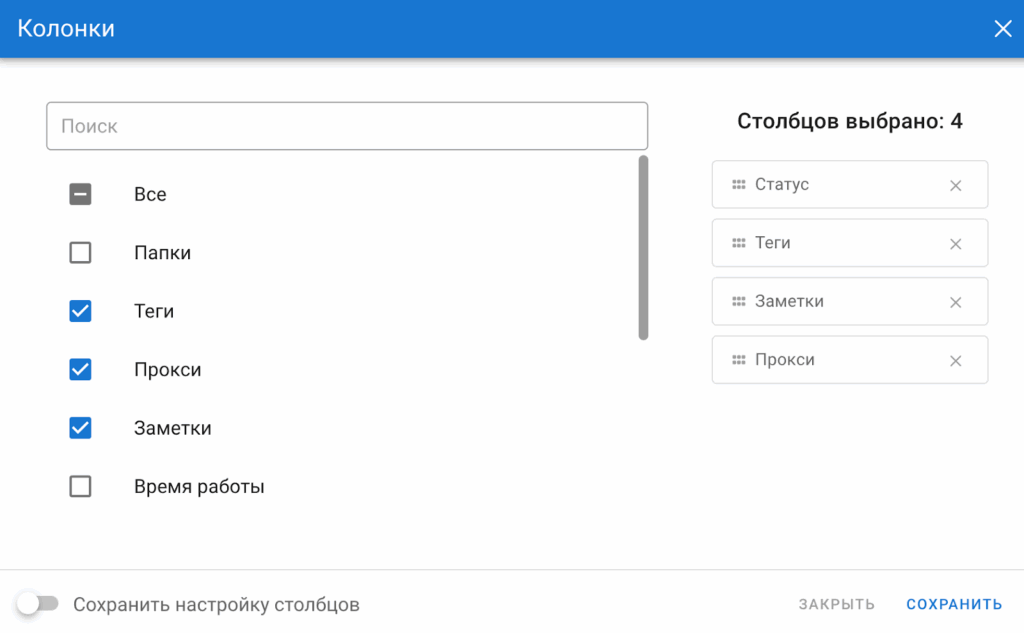The image size is (1024, 633).
Task: Remove the Статус column with its X icon
Action: coord(955,185)
